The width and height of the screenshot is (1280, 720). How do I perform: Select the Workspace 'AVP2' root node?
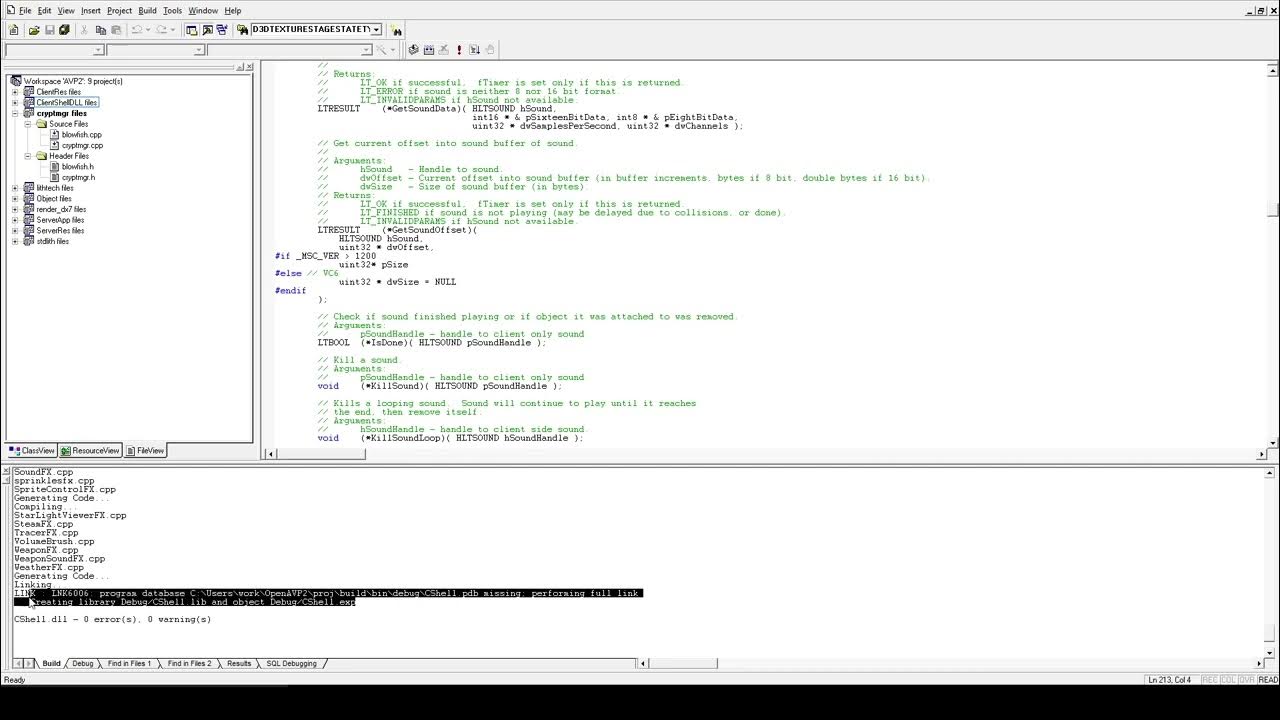[73, 81]
